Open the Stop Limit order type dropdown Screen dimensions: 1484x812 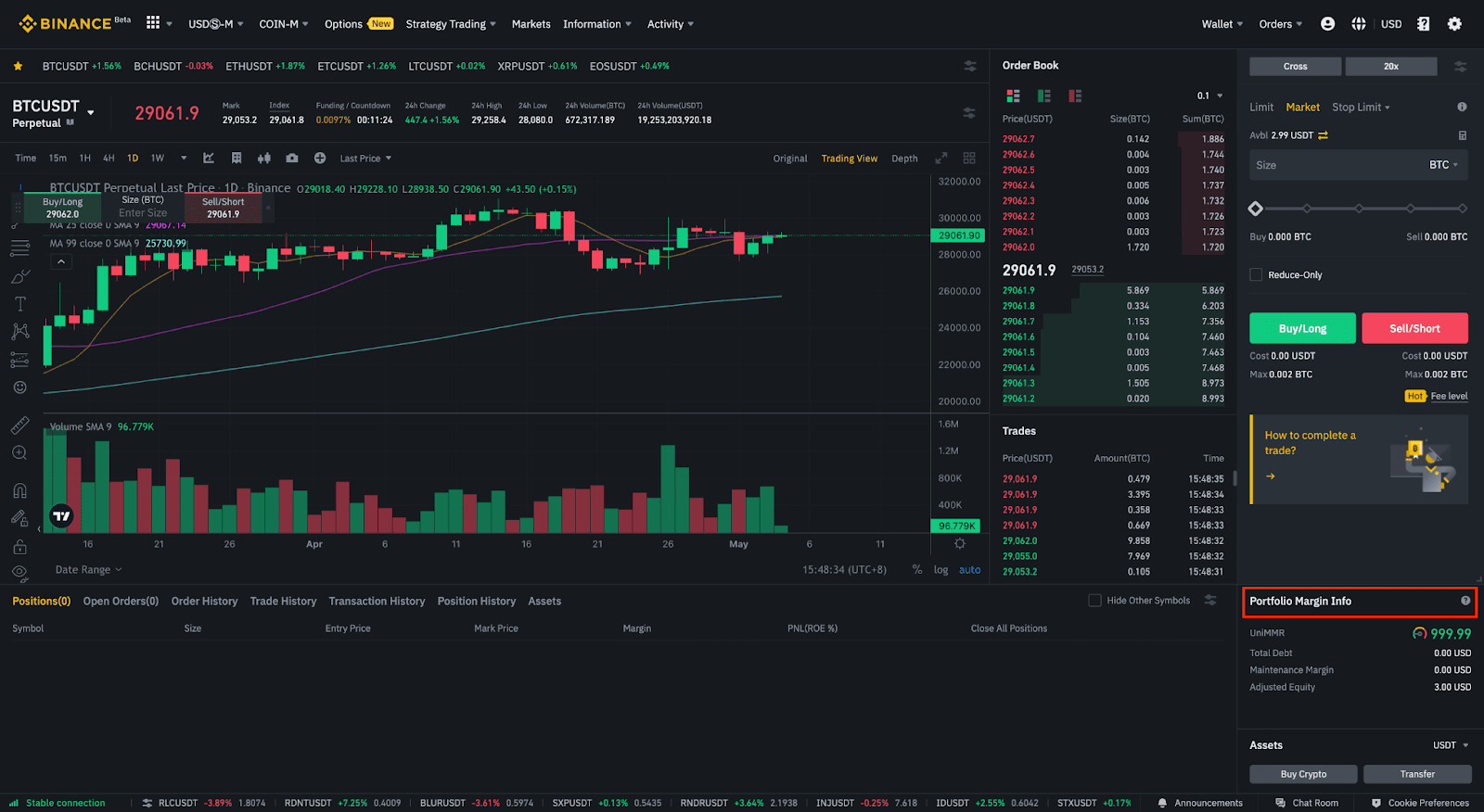click(x=1361, y=108)
